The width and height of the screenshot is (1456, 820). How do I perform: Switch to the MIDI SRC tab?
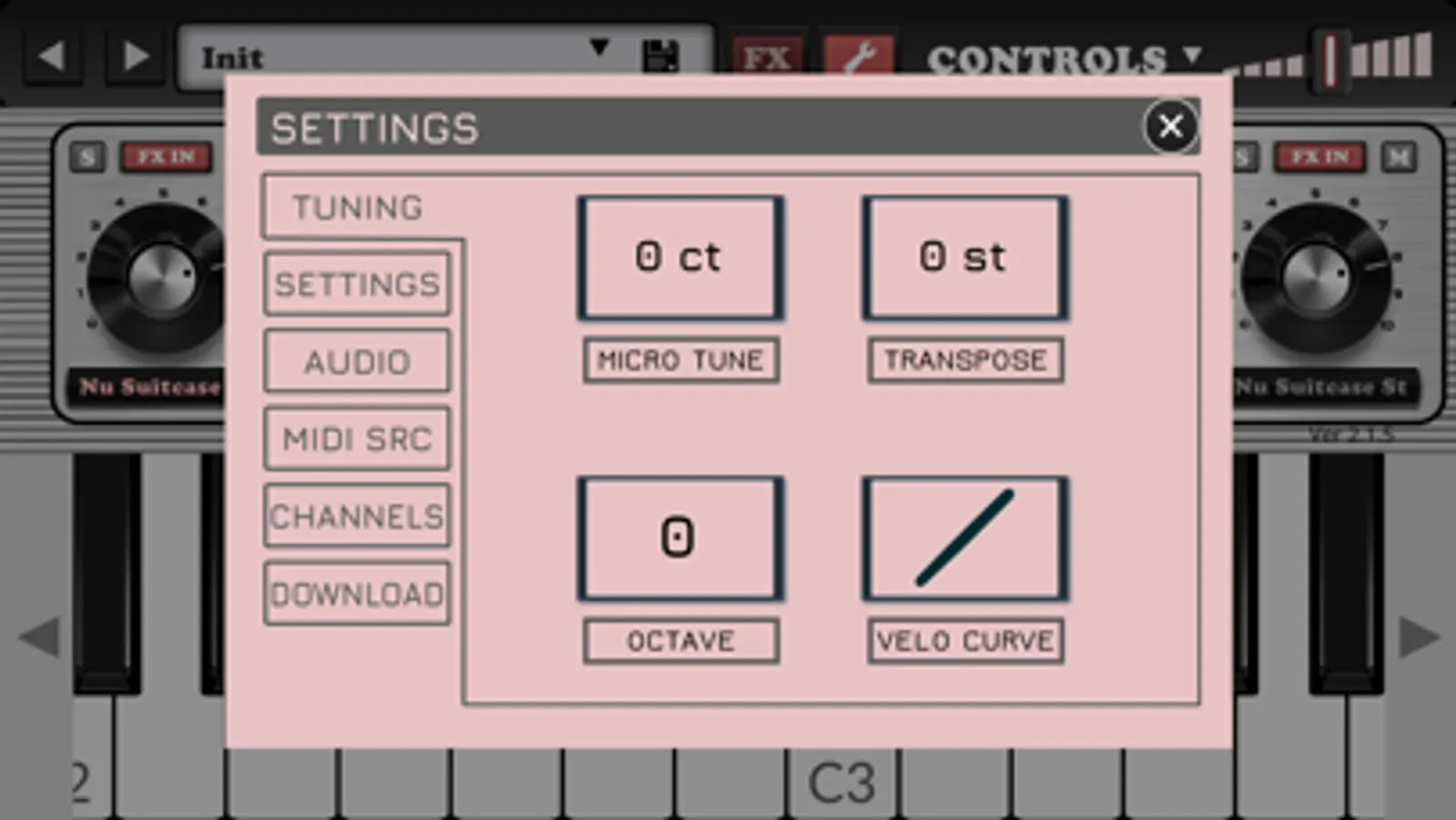[x=357, y=439]
